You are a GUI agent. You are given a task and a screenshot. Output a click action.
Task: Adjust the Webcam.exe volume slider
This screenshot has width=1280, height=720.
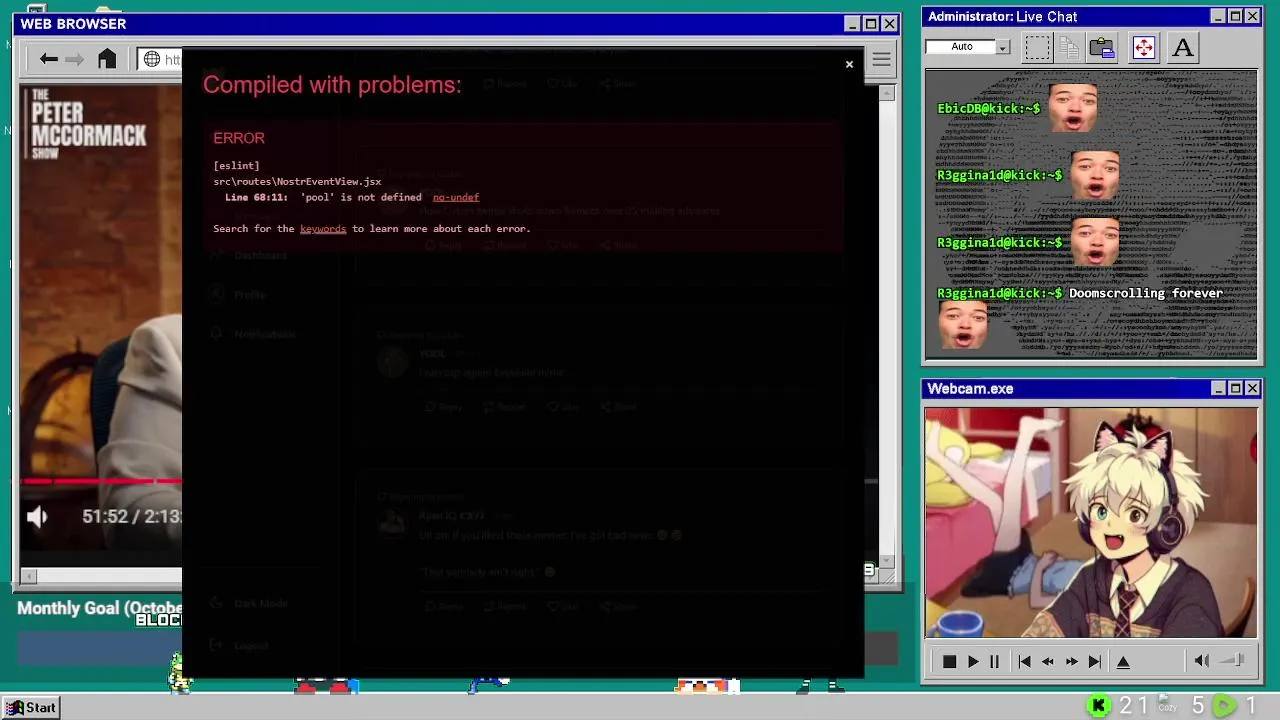click(x=1233, y=660)
